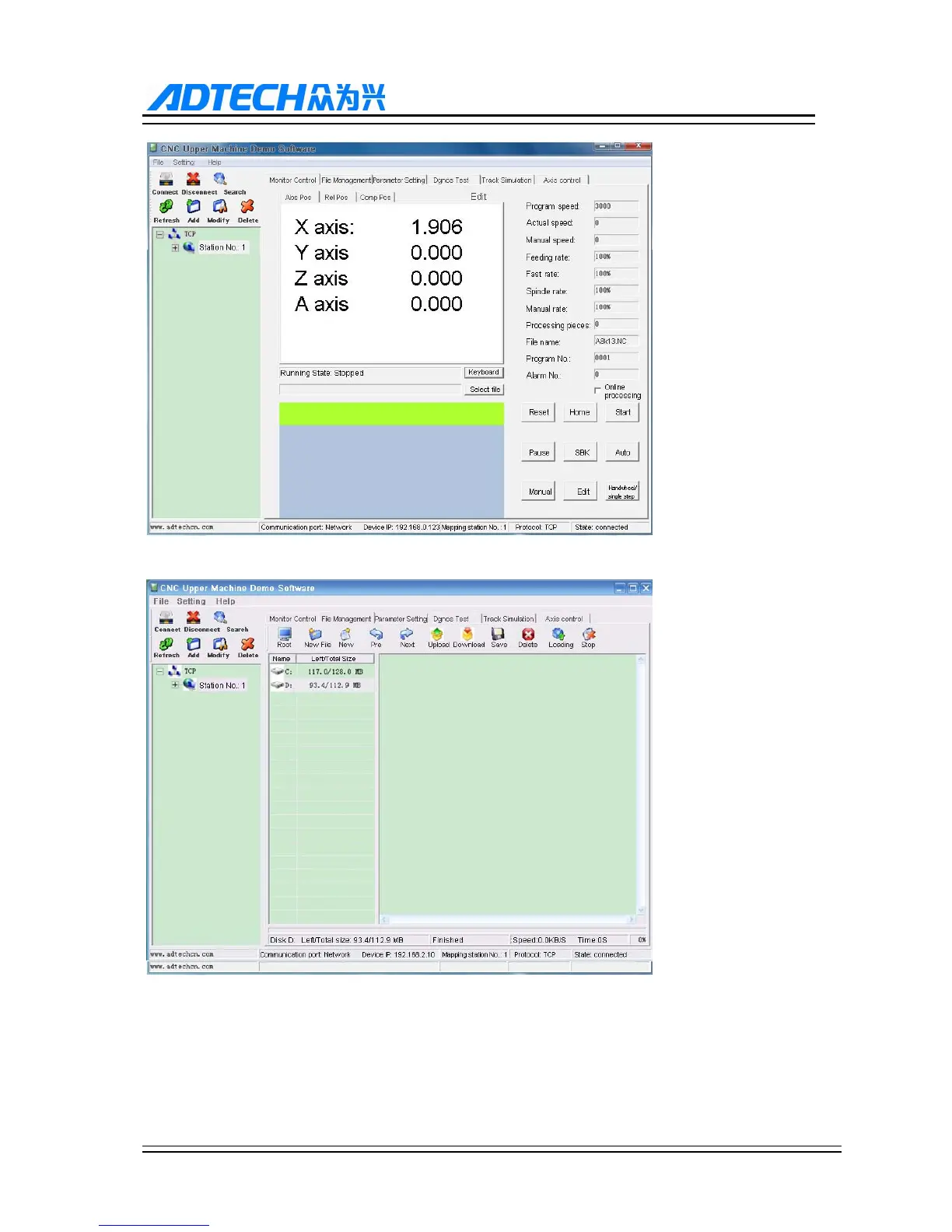Click Refresh icon in File Management window

point(166,644)
